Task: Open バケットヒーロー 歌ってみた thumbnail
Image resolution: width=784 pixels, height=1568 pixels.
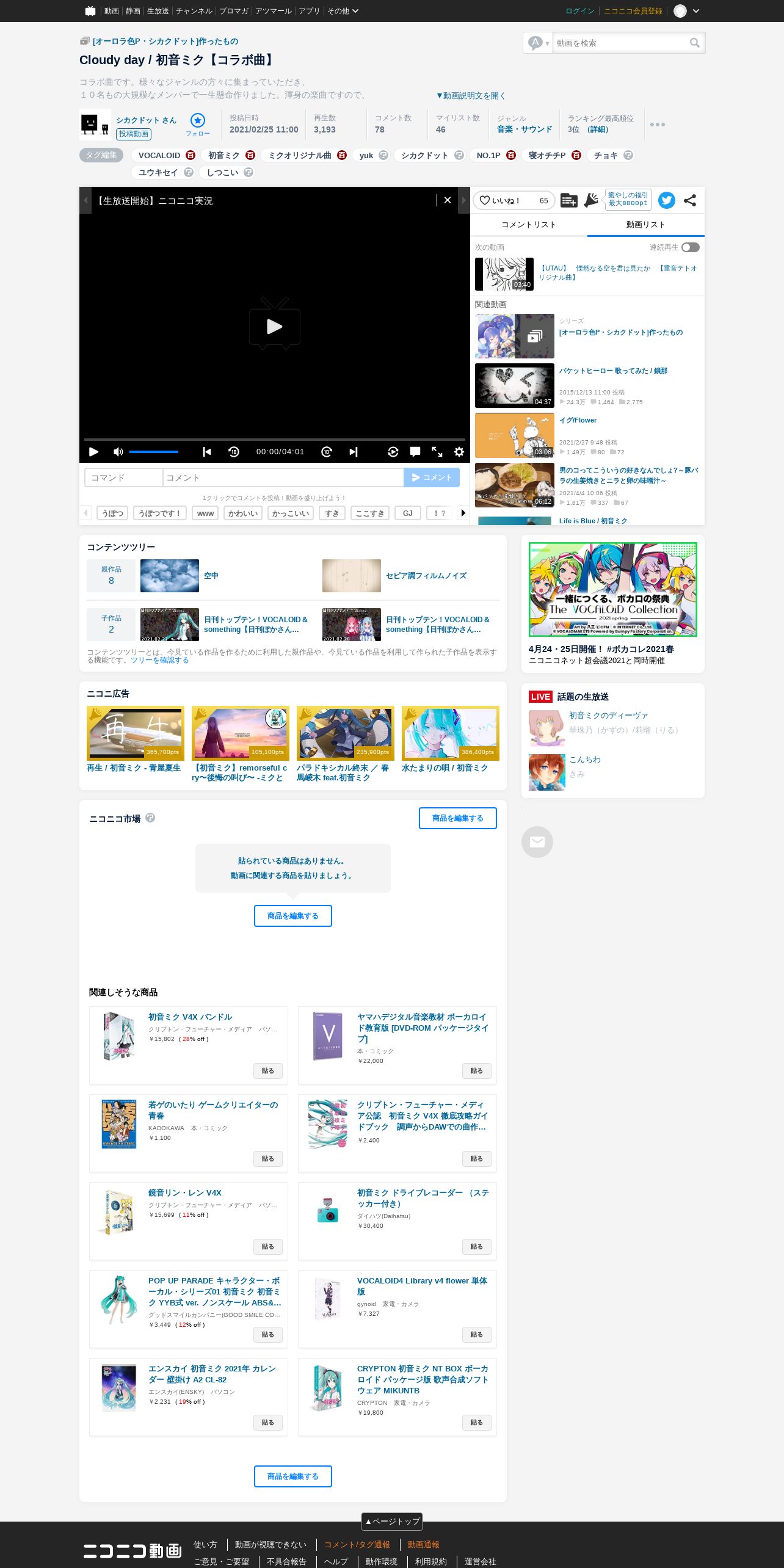Action: pyautogui.click(x=515, y=385)
